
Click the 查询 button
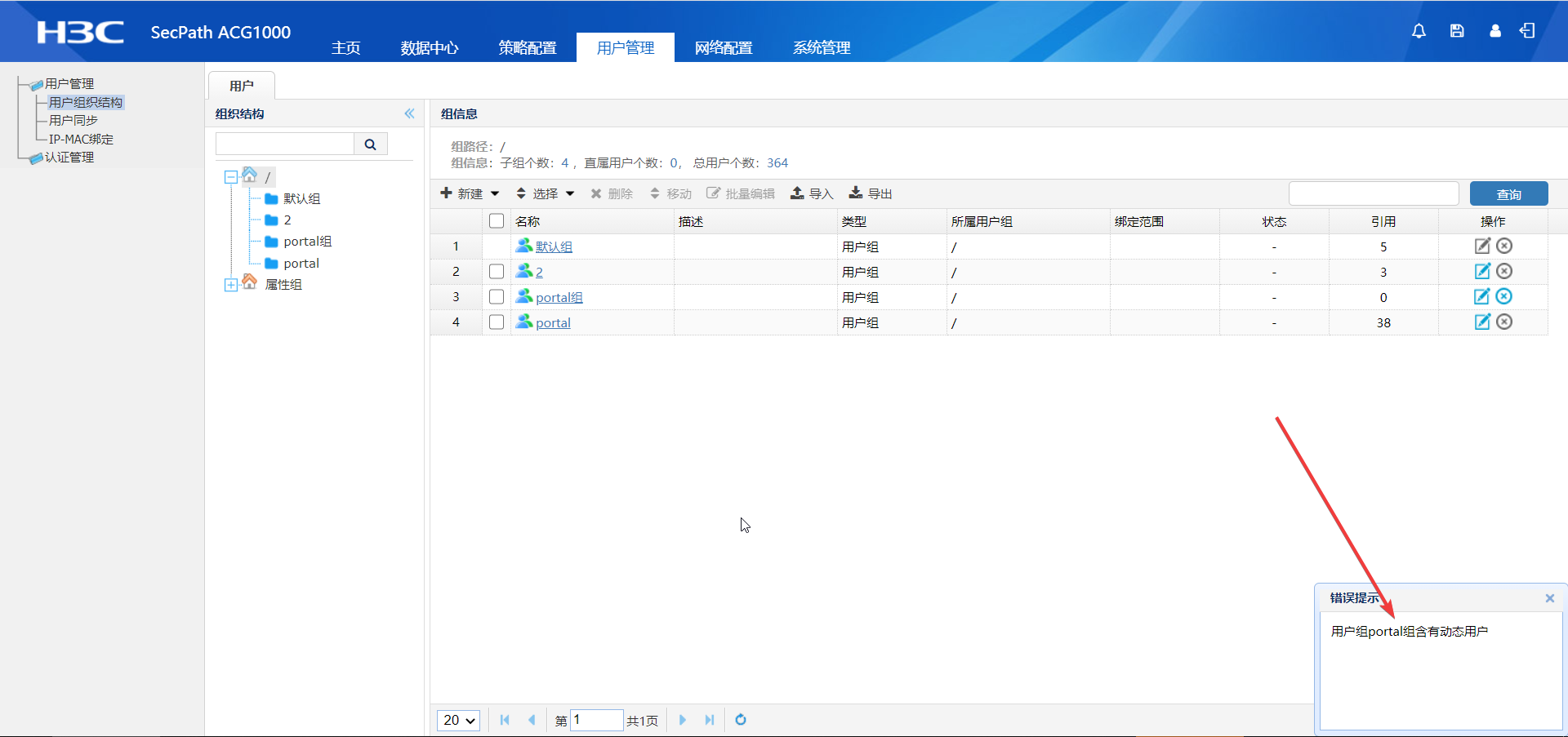click(x=1508, y=194)
